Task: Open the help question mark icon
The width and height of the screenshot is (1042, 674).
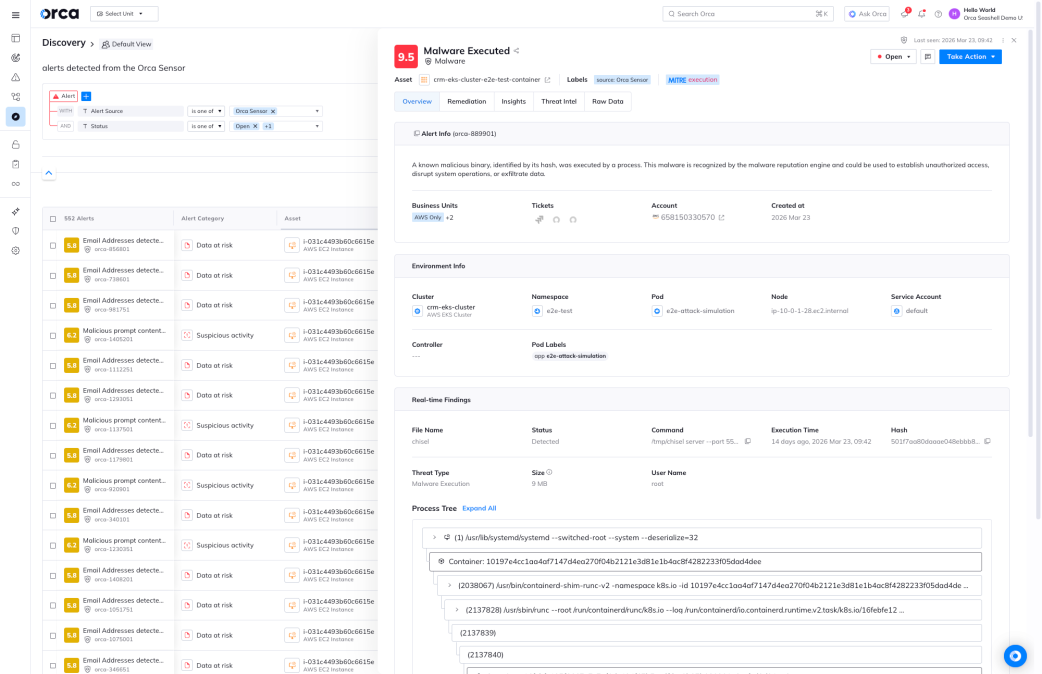Action: click(x=938, y=14)
